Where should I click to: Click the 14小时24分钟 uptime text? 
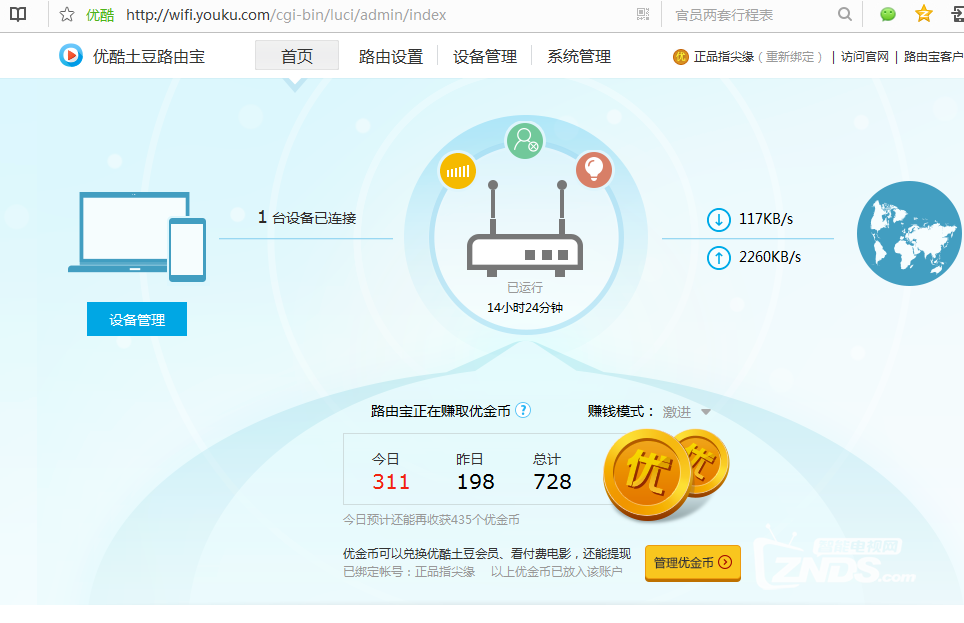point(525,308)
